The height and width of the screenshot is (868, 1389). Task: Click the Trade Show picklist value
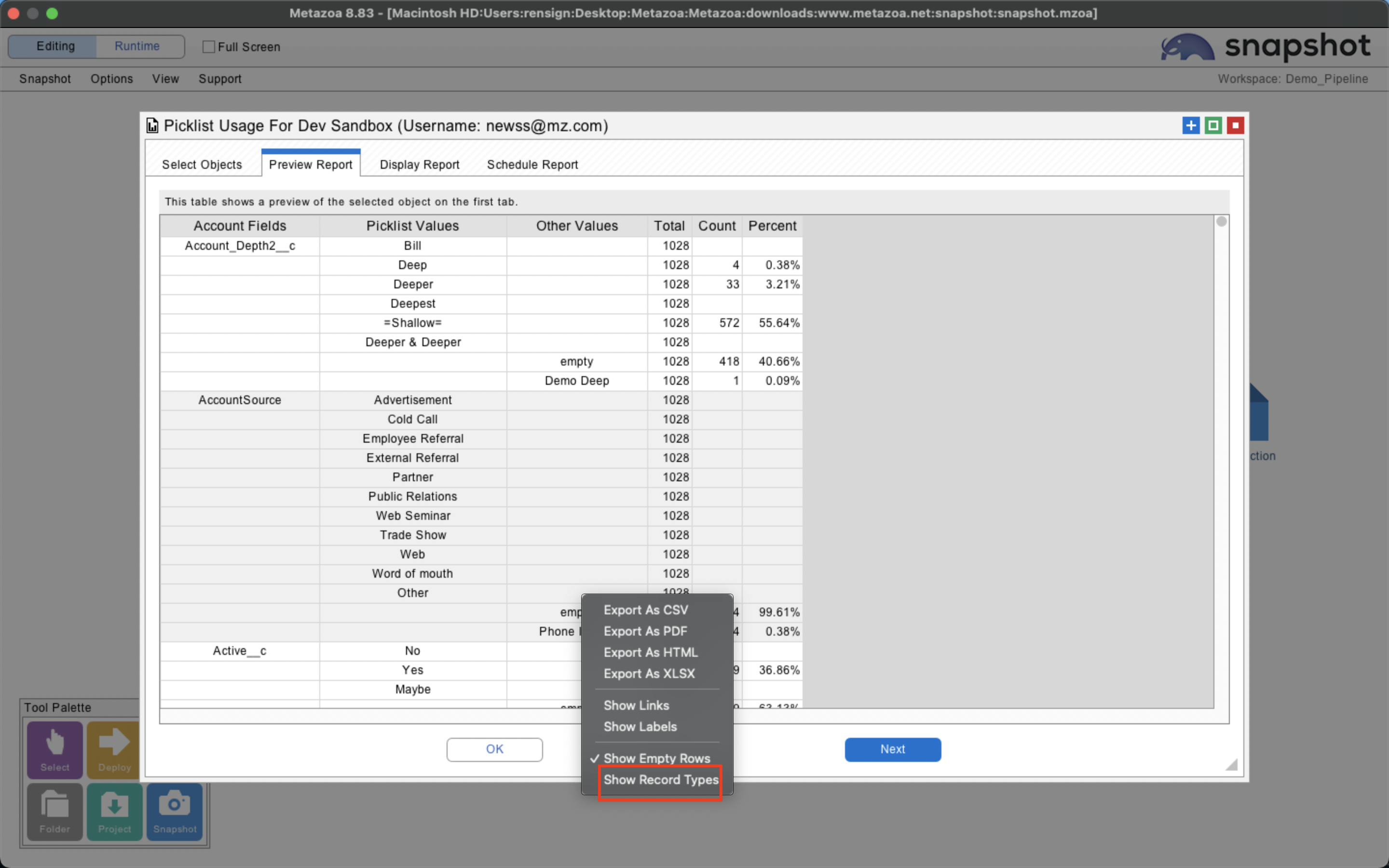click(x=413, y=535)
